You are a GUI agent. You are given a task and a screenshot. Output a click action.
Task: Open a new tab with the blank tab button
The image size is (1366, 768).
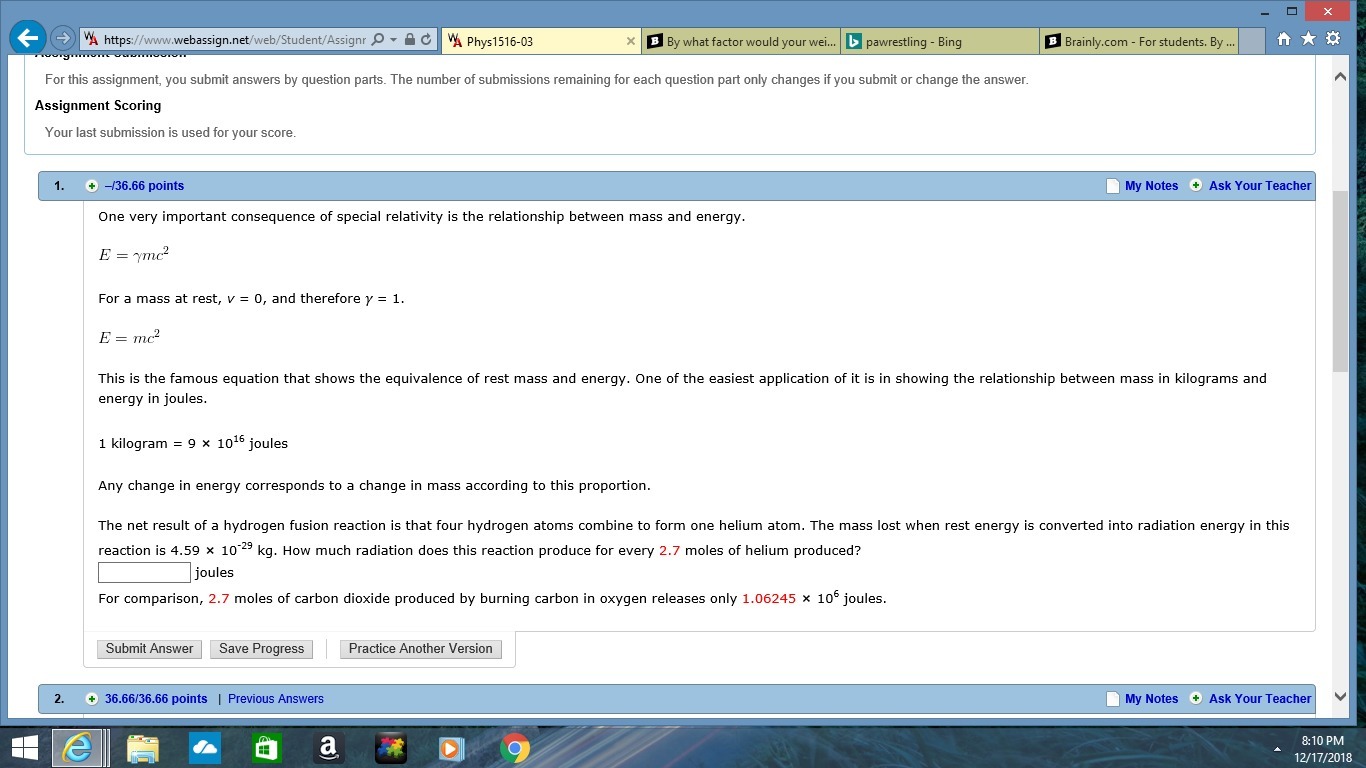point(1252,41)
